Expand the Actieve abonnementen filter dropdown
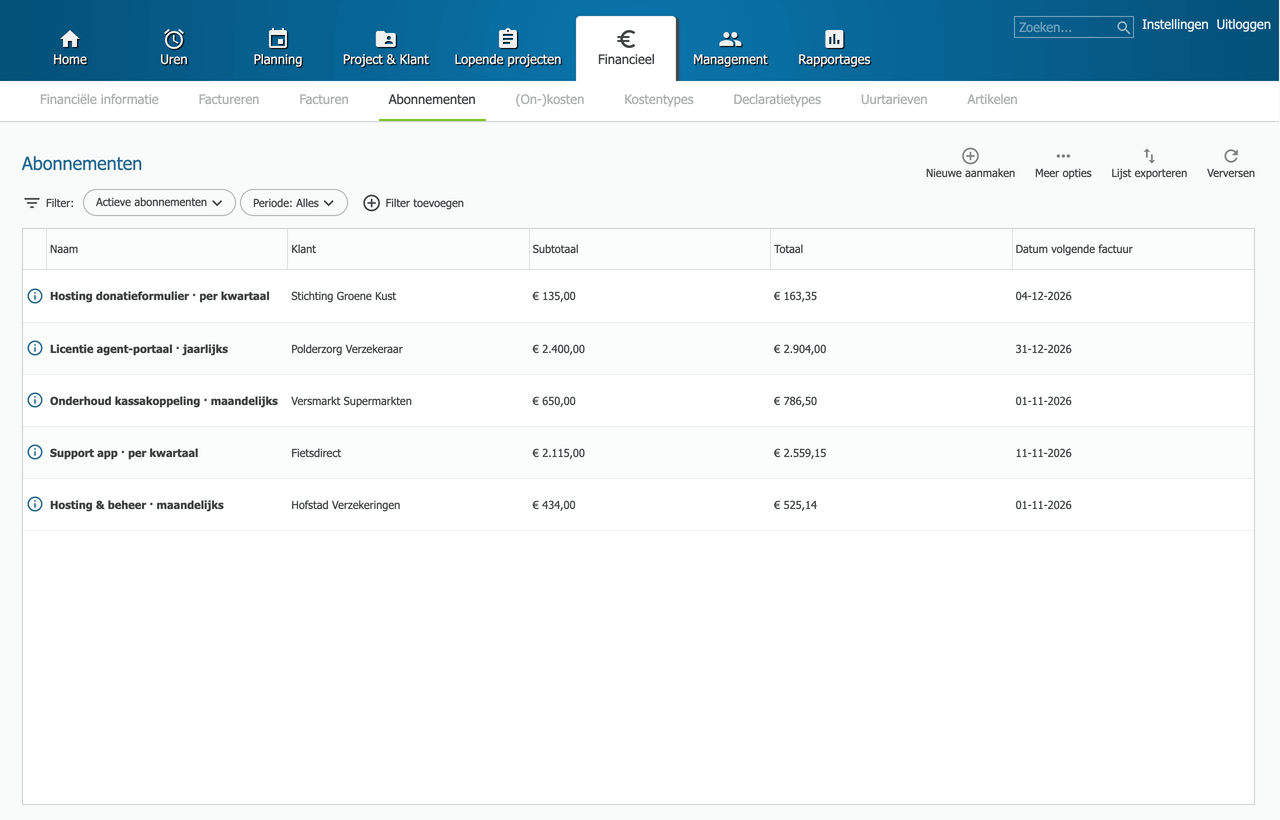This screenshot has height=820, width=1280. 159,203
